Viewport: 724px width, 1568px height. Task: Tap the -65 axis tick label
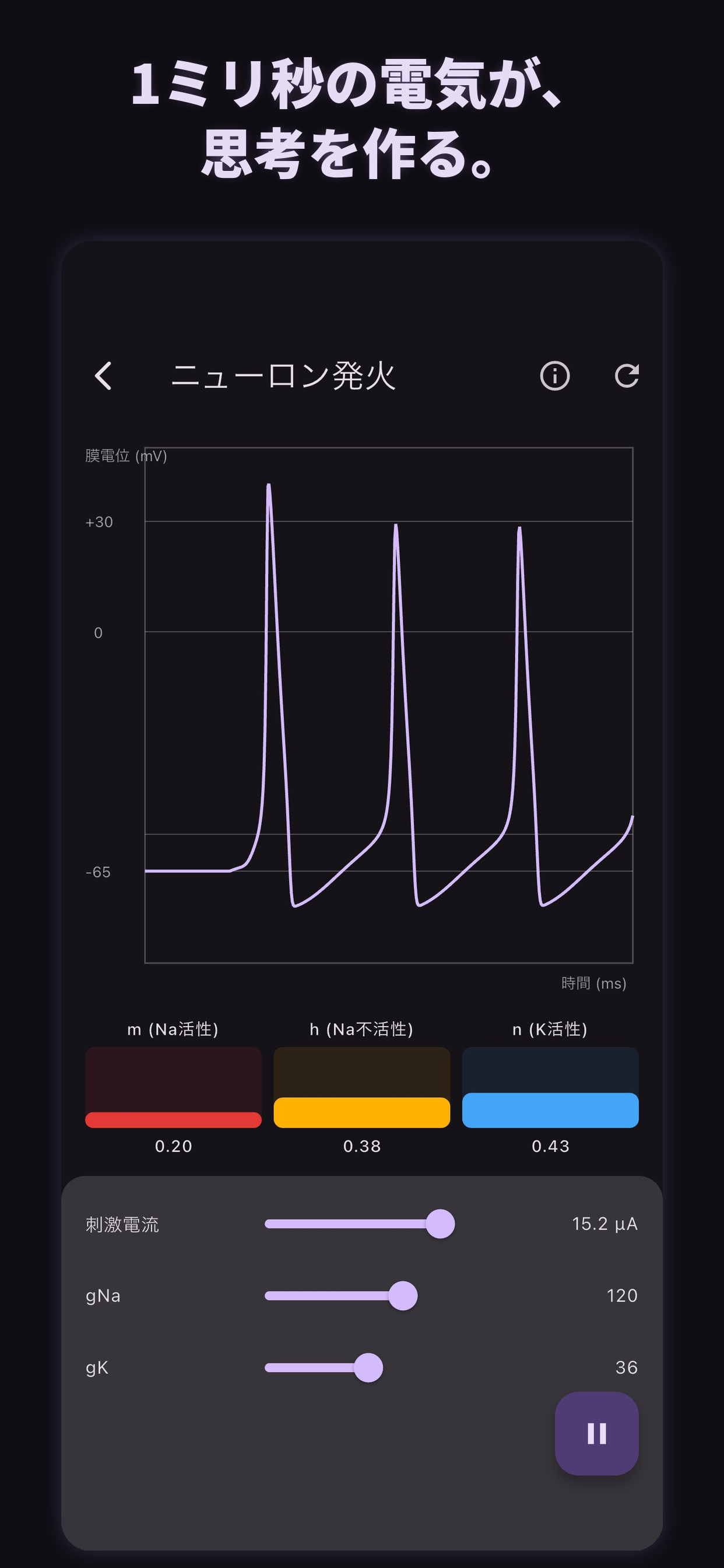coord(98,872)
